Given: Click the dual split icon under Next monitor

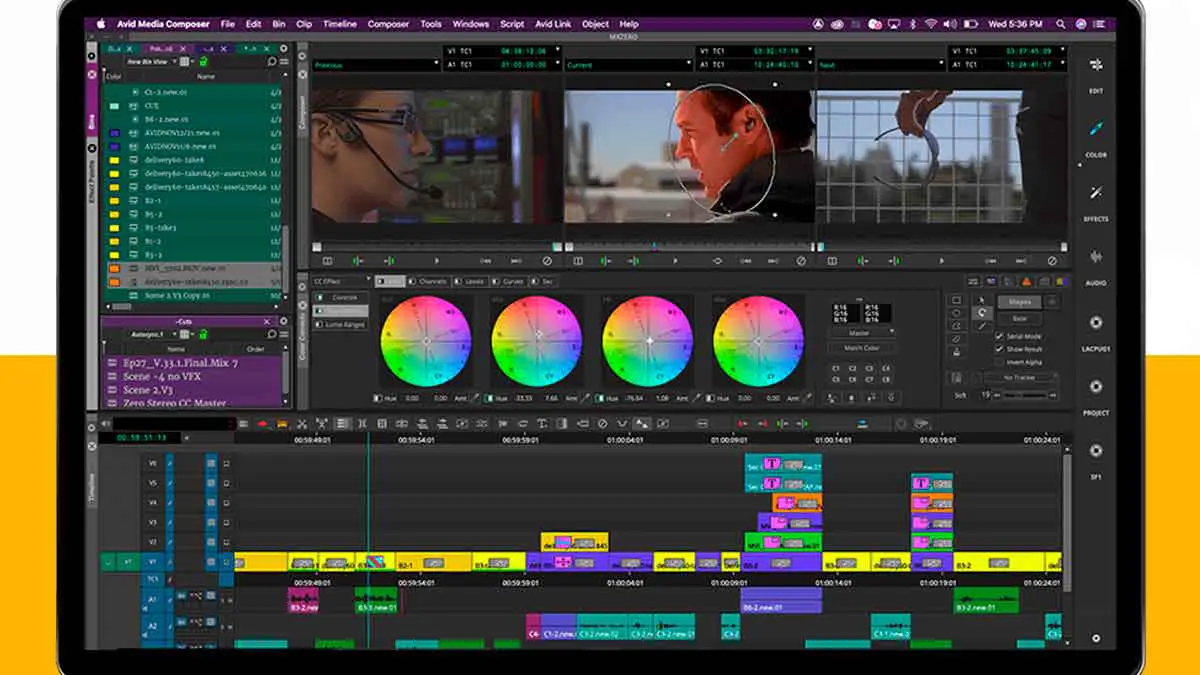Looking at the screenshot, I should (x=832, y=261).
